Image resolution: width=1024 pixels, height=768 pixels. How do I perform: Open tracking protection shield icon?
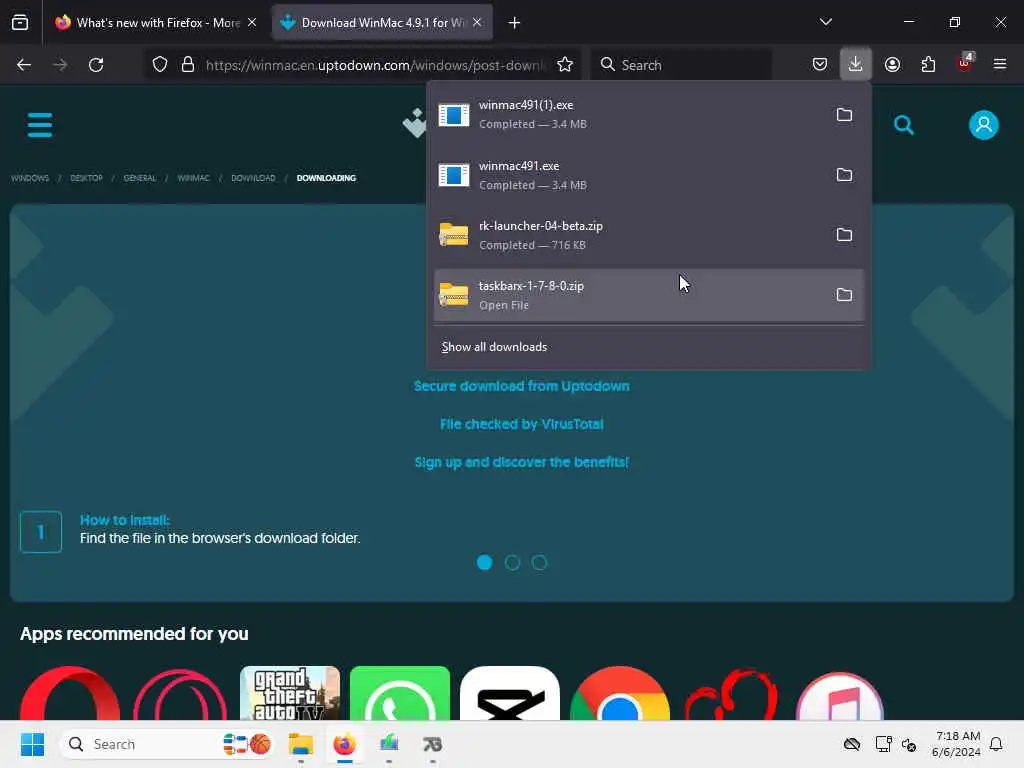[160, 65]
